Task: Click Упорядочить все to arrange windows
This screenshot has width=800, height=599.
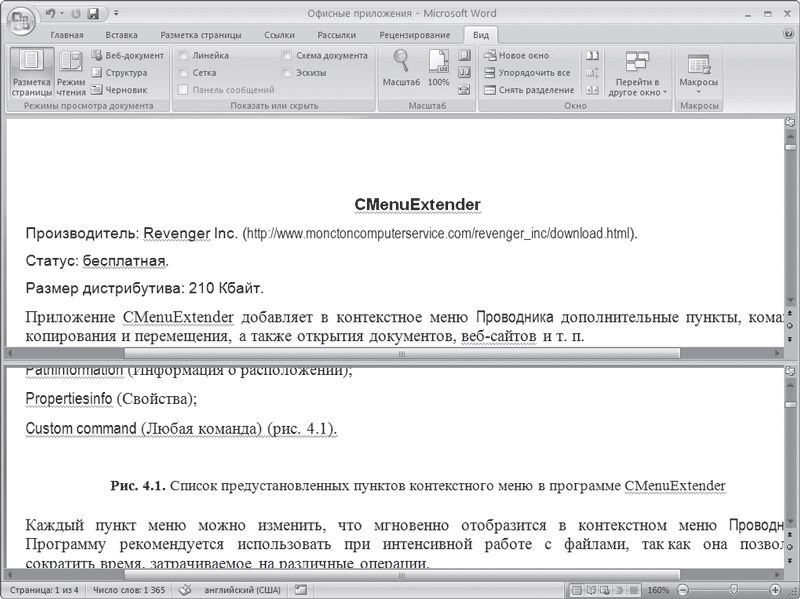Action: (x=528, y=72)
